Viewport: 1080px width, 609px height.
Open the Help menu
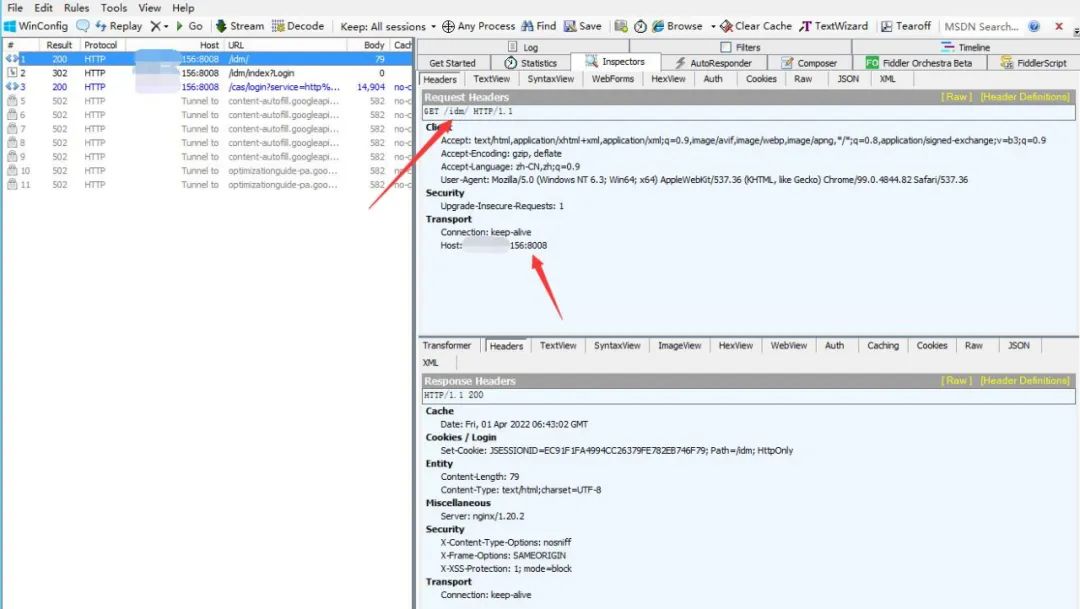point(183,8)
